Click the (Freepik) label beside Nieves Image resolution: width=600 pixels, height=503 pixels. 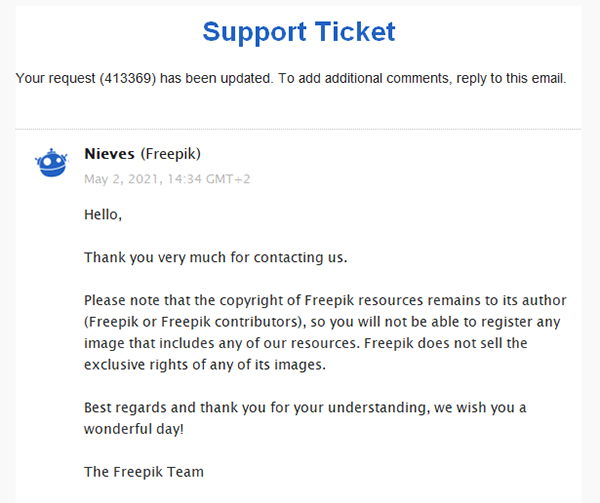tap(171, 154)
